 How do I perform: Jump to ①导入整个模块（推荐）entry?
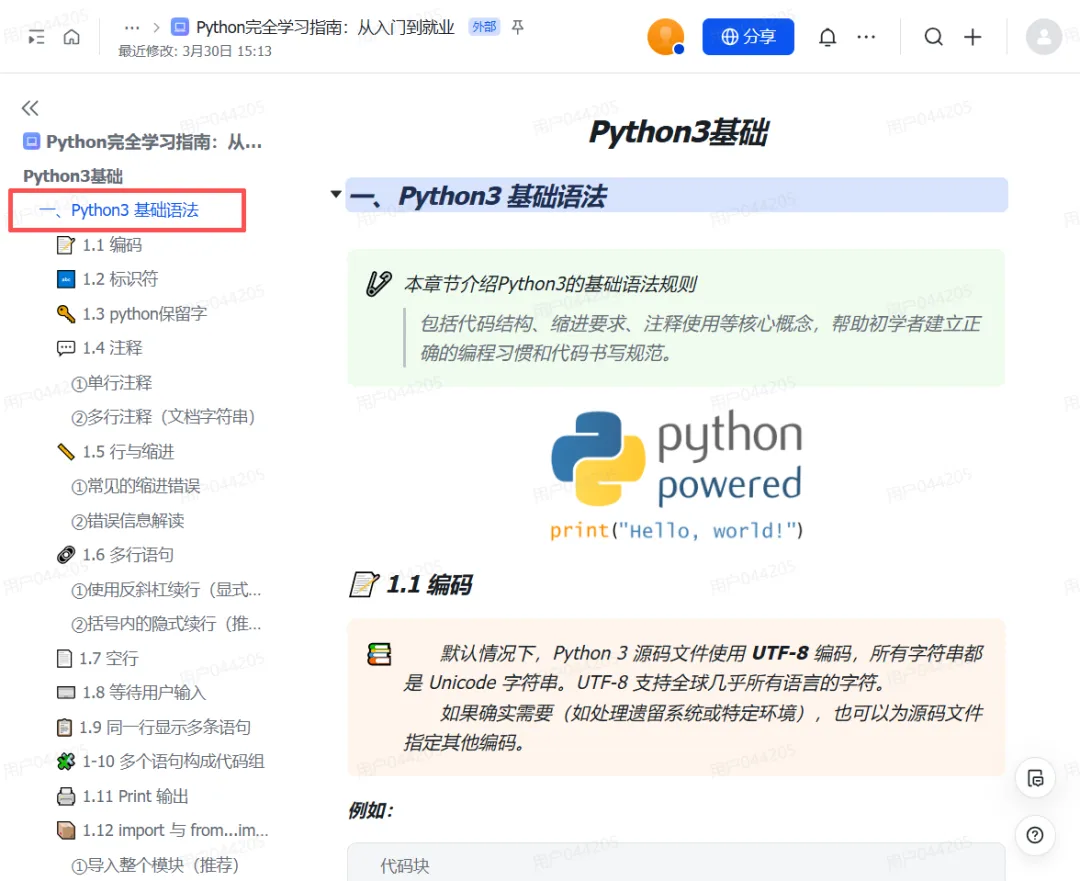[x=155, y=865]
